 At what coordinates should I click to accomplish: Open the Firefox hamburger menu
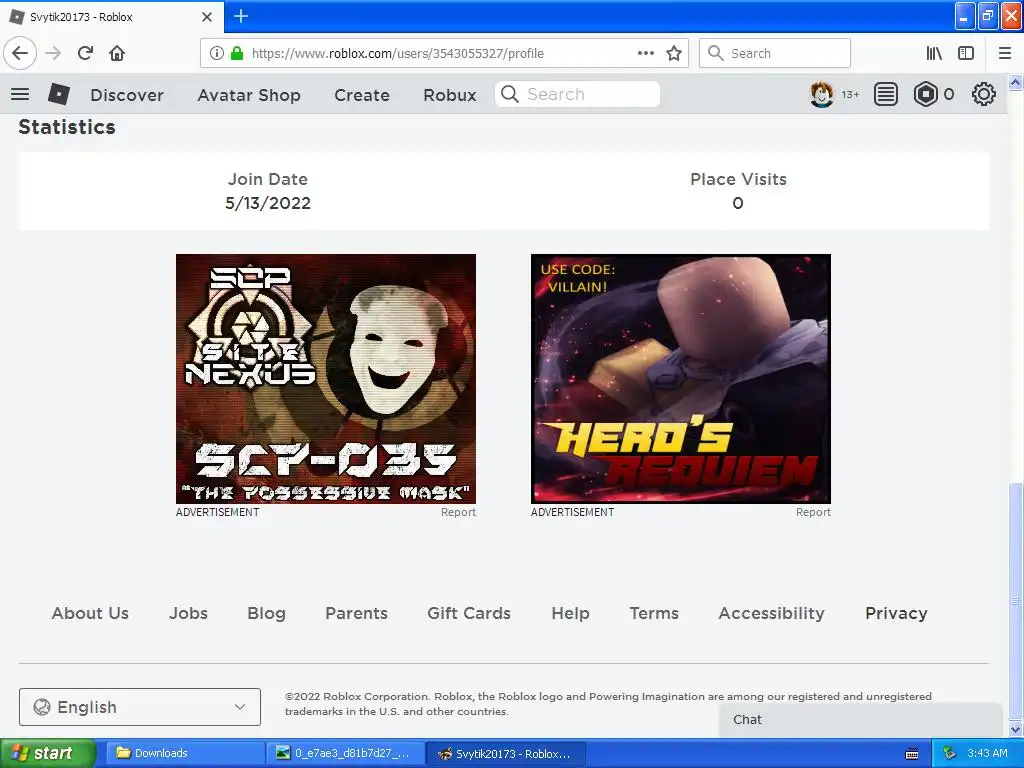(x=1005, y=53)
